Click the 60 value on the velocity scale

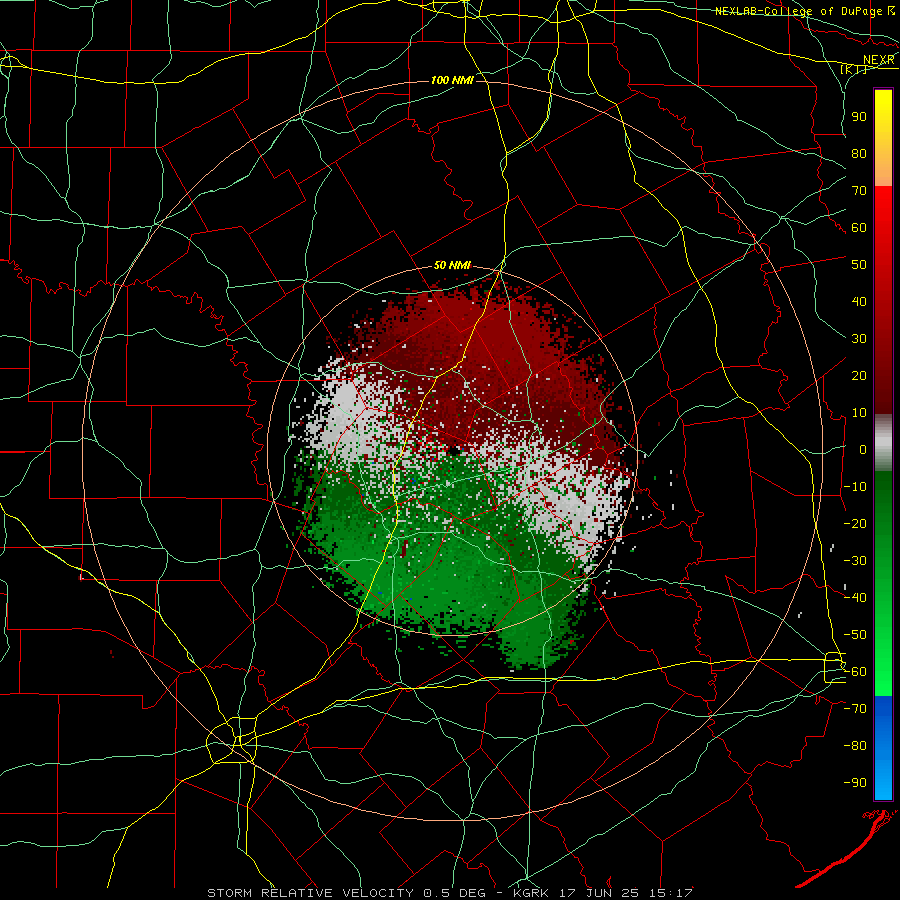click(x=859, y=228)
